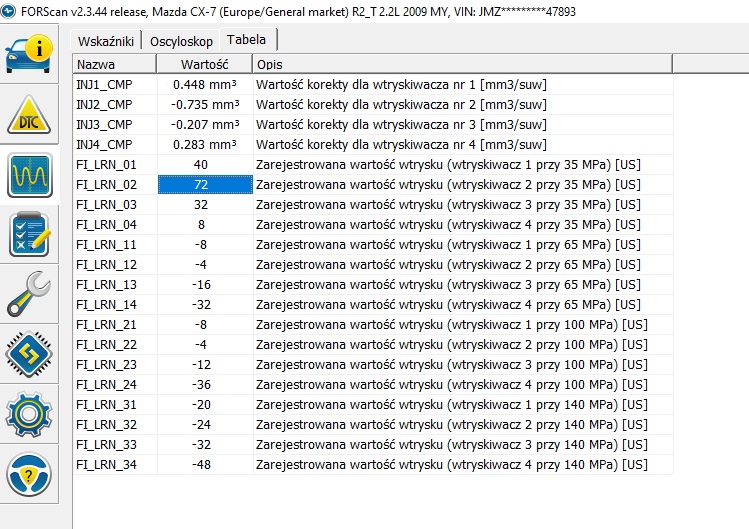Select the oscilloscope live data sidebar icon
749x529 pixels.
[x=31, y=176]
